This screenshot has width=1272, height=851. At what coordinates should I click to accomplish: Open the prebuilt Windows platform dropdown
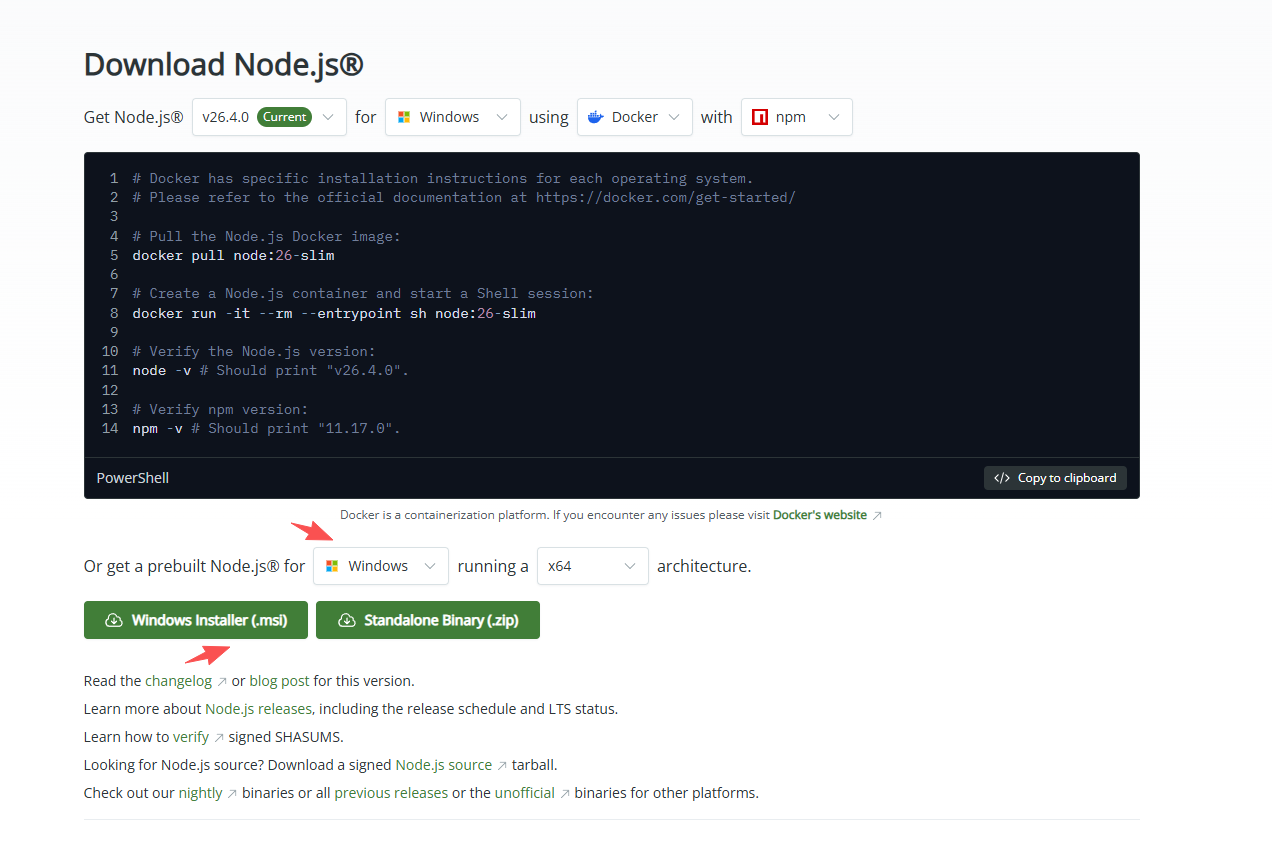click(381, 566)
